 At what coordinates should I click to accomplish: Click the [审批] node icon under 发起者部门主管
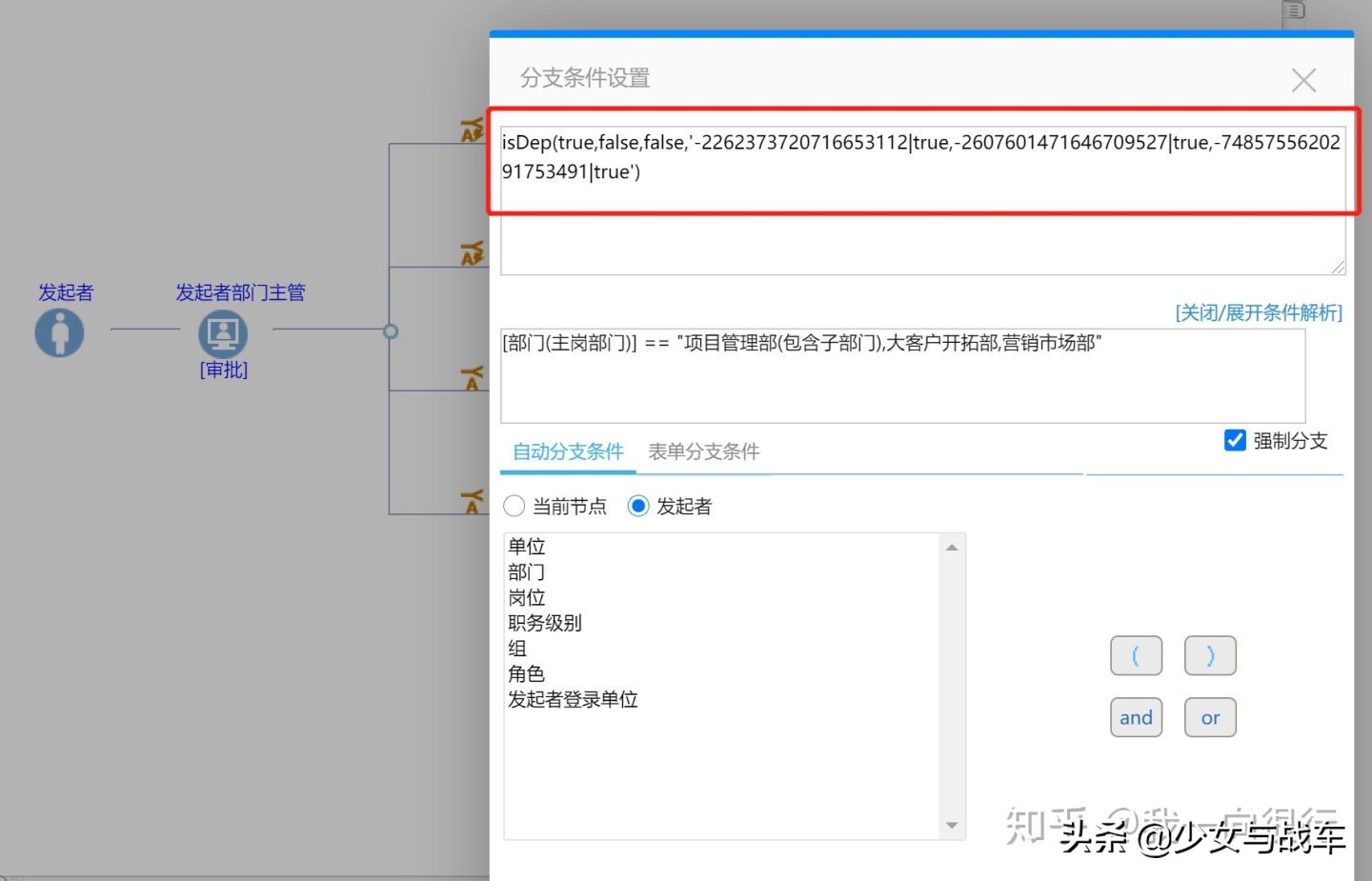[222, 332]
